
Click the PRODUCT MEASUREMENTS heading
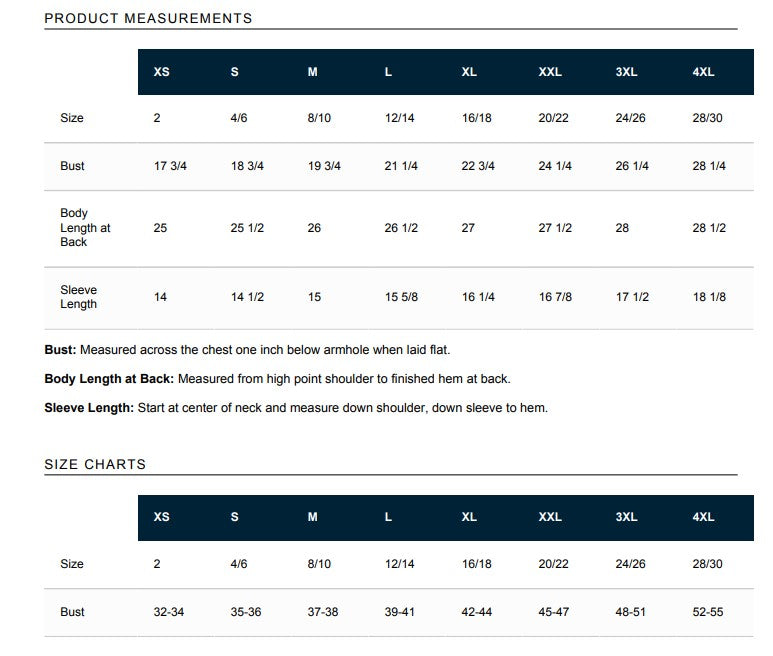[148, 19]
